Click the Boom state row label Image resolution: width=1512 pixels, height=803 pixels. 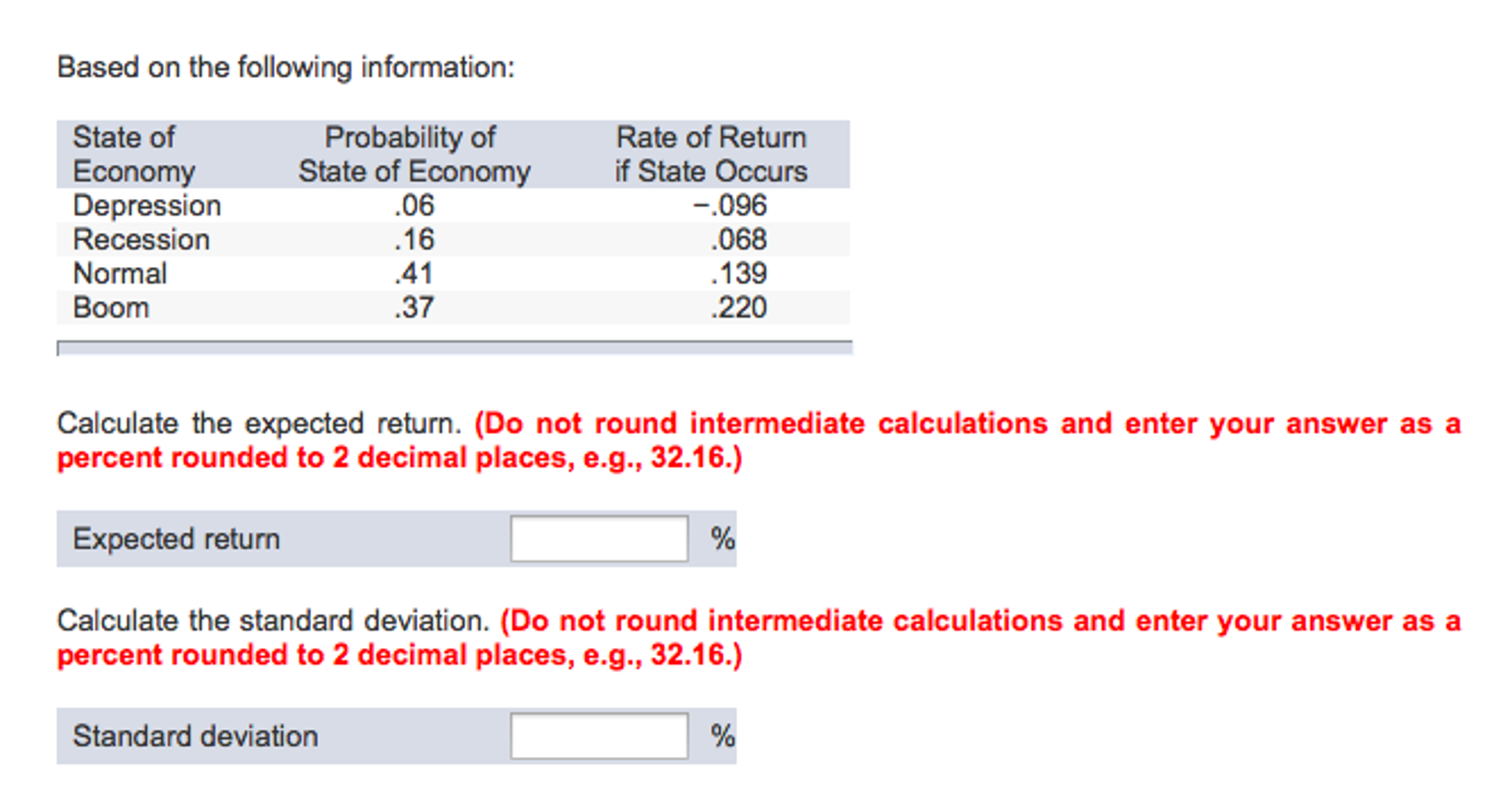coord(111,308)
